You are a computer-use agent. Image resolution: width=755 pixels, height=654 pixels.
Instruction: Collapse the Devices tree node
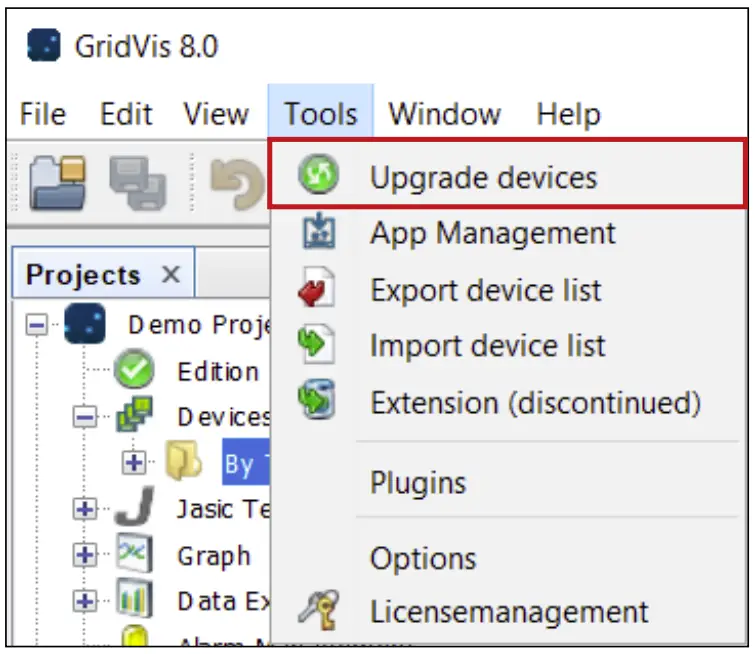point(86,417)
